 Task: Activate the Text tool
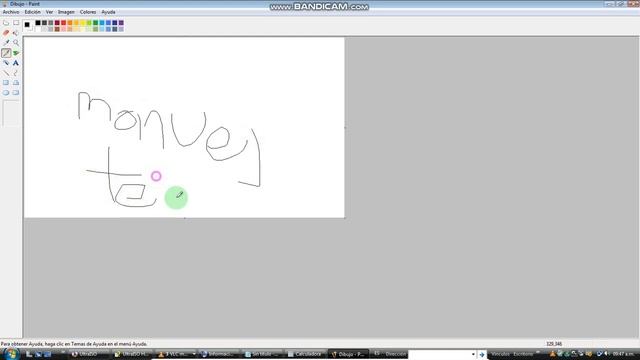[x=16, y=63]
